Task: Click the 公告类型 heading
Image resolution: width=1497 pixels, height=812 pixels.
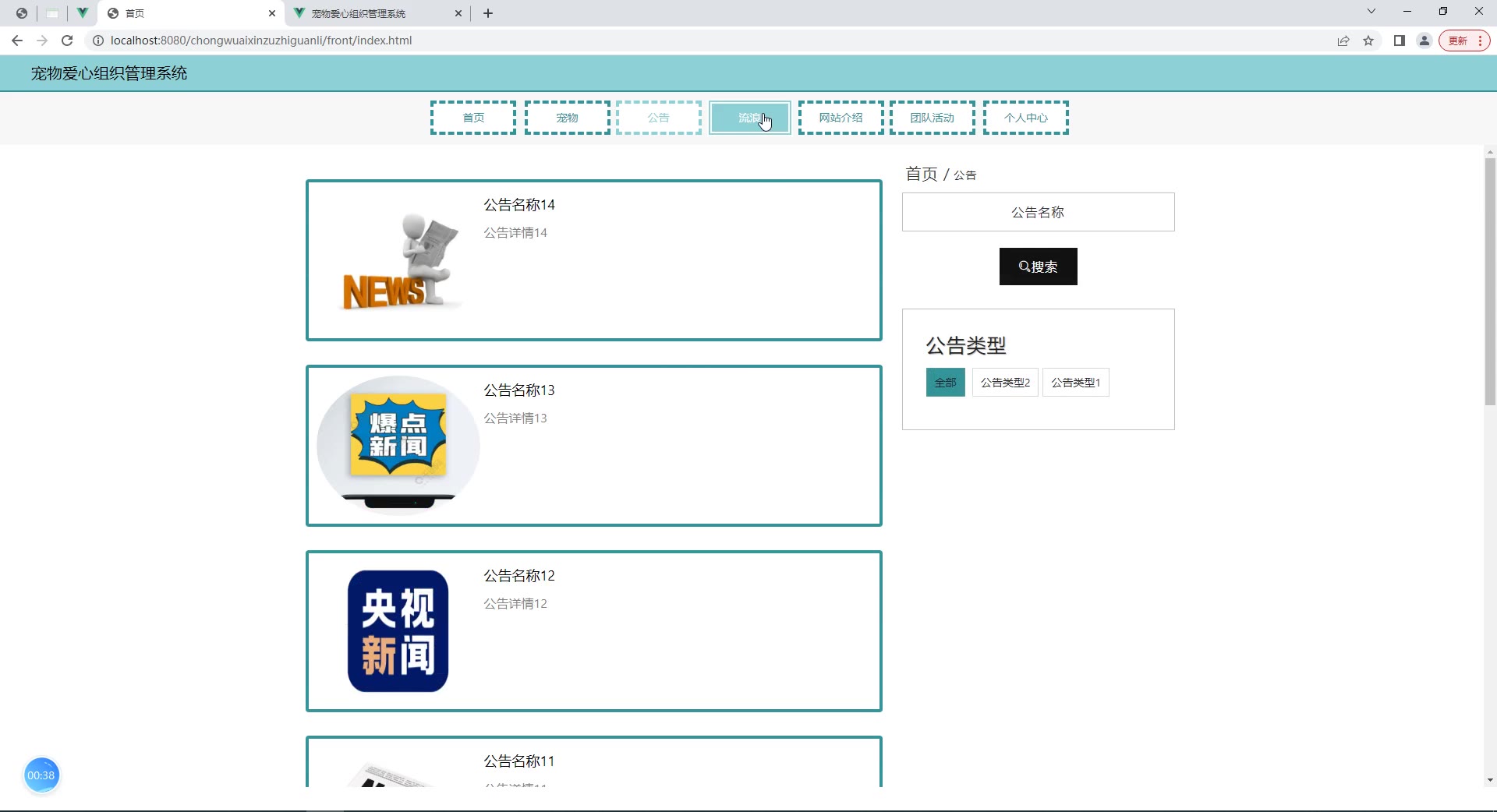Action: [966, 345]
